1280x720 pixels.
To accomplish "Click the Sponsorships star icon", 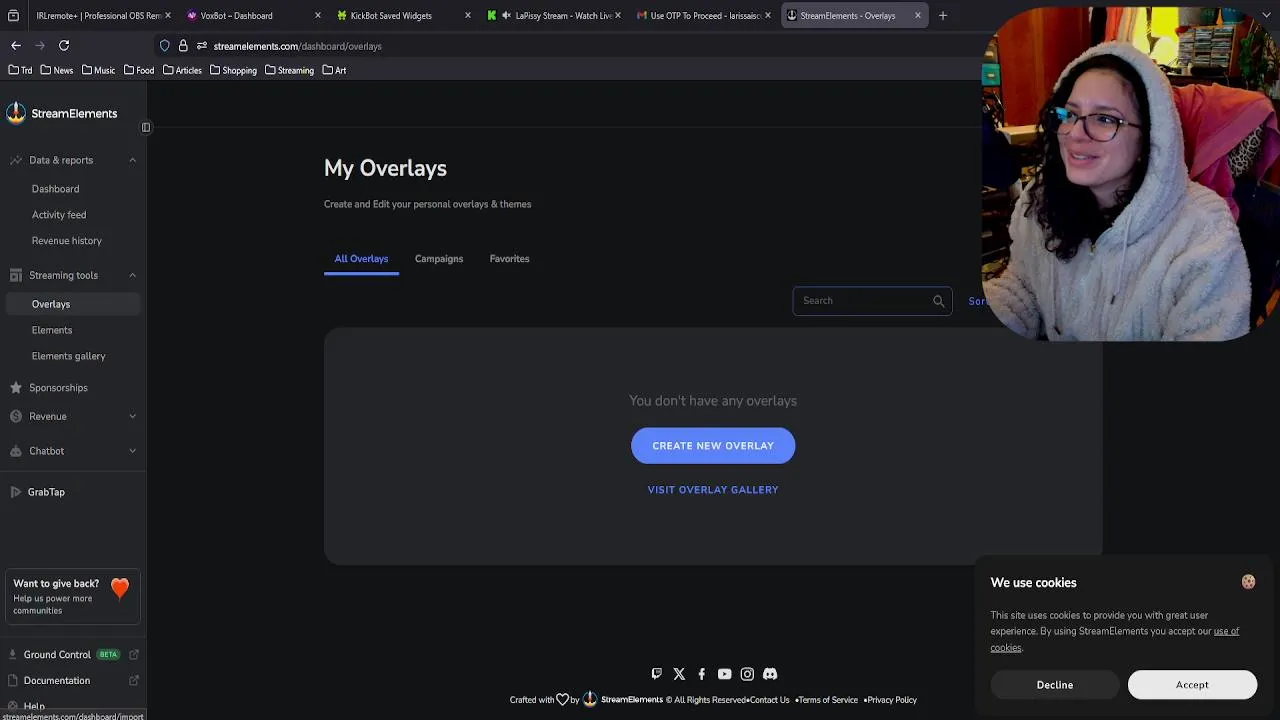I will click(x=15, y=387).
